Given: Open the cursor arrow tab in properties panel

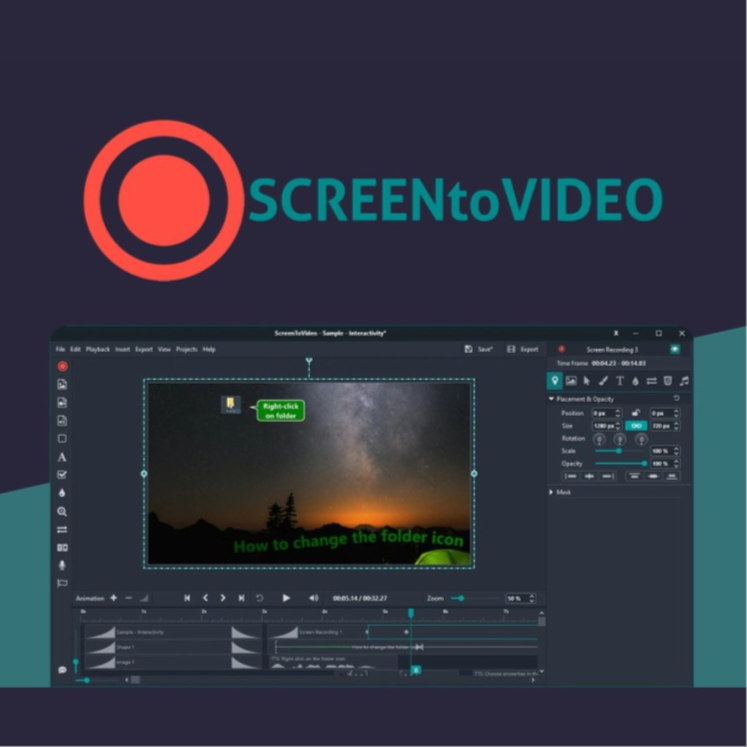Looking at the screenshot, I should tap(587, 381).
